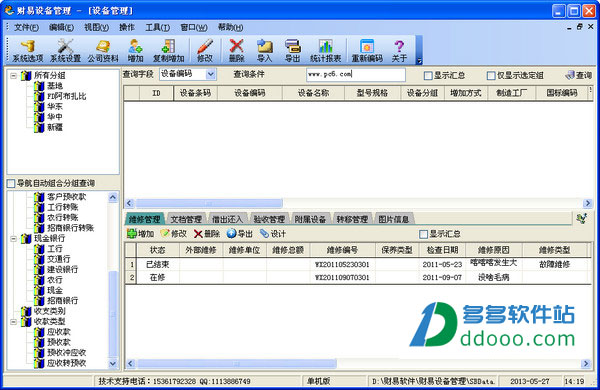Viewport: 600px width, 390px height.
Task: Toggle the top 显示汇总 checkbox
Action: click(x=428, y=76)
